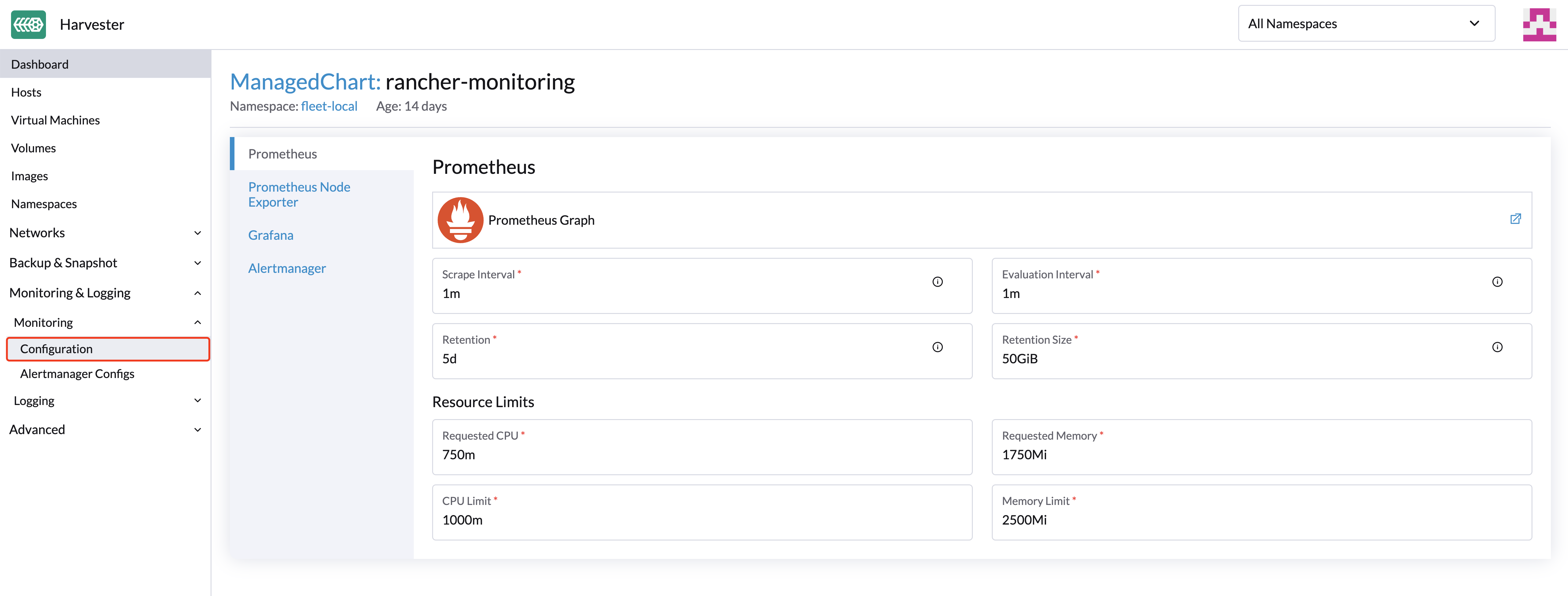Show Evaluation Interval info icon
1568x596 pixels.
pos(1497,282)
